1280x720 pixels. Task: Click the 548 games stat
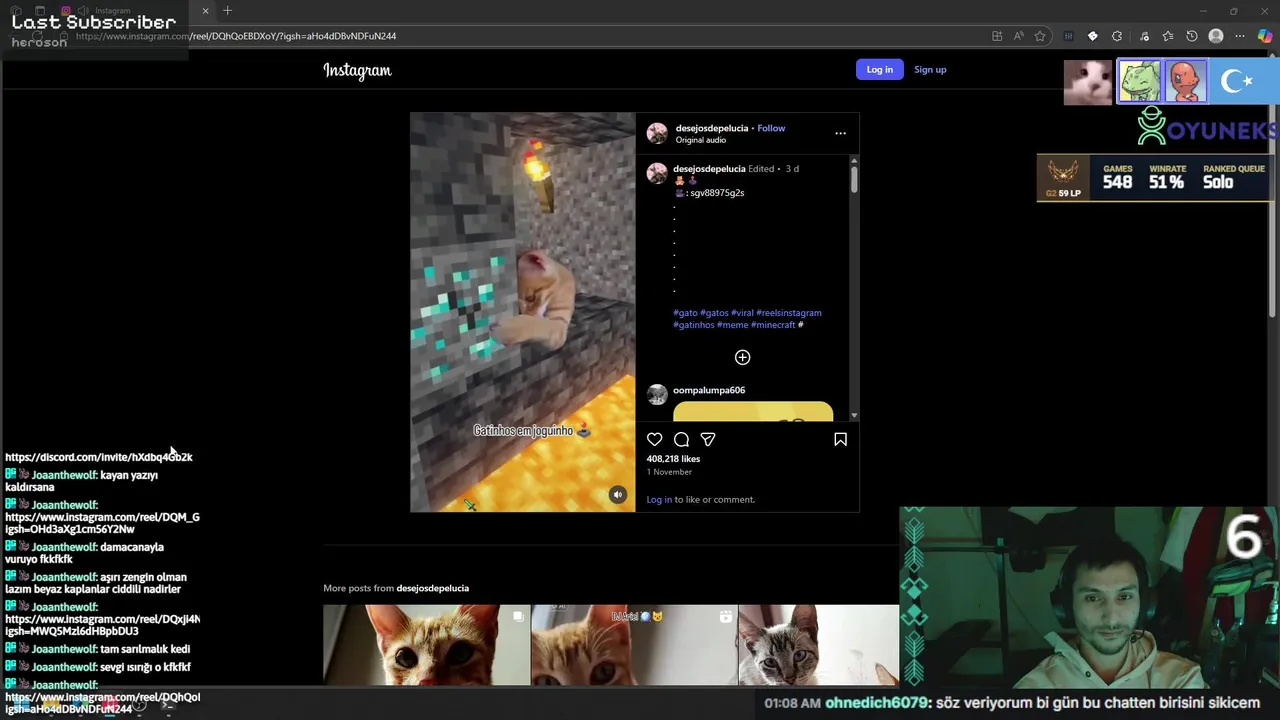pos(1117,177)
